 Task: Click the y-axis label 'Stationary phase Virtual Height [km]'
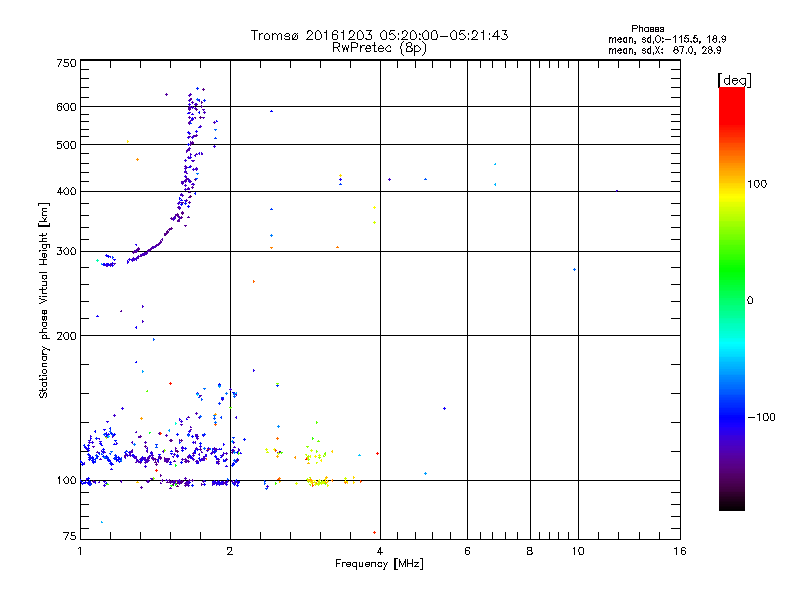(x=43, y=301)
